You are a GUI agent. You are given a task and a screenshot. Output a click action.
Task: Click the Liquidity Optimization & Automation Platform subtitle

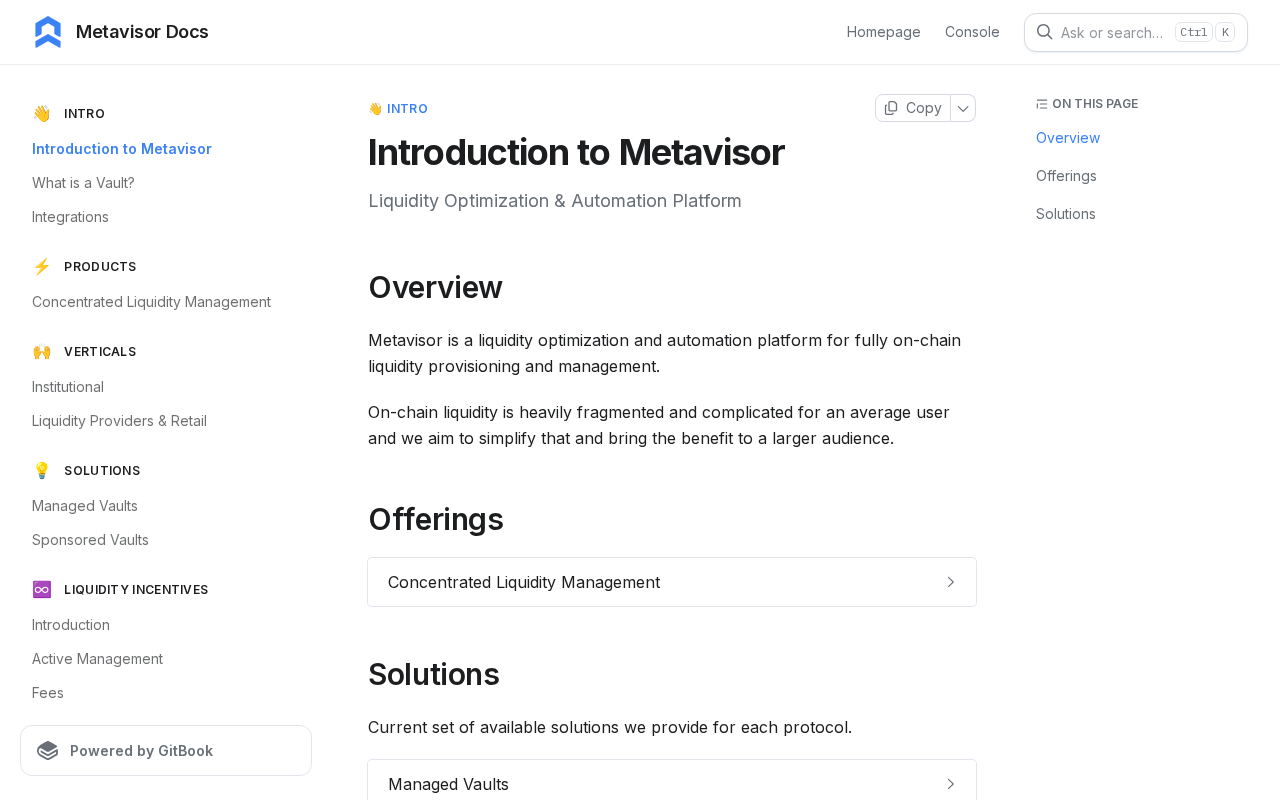(555, 201)
